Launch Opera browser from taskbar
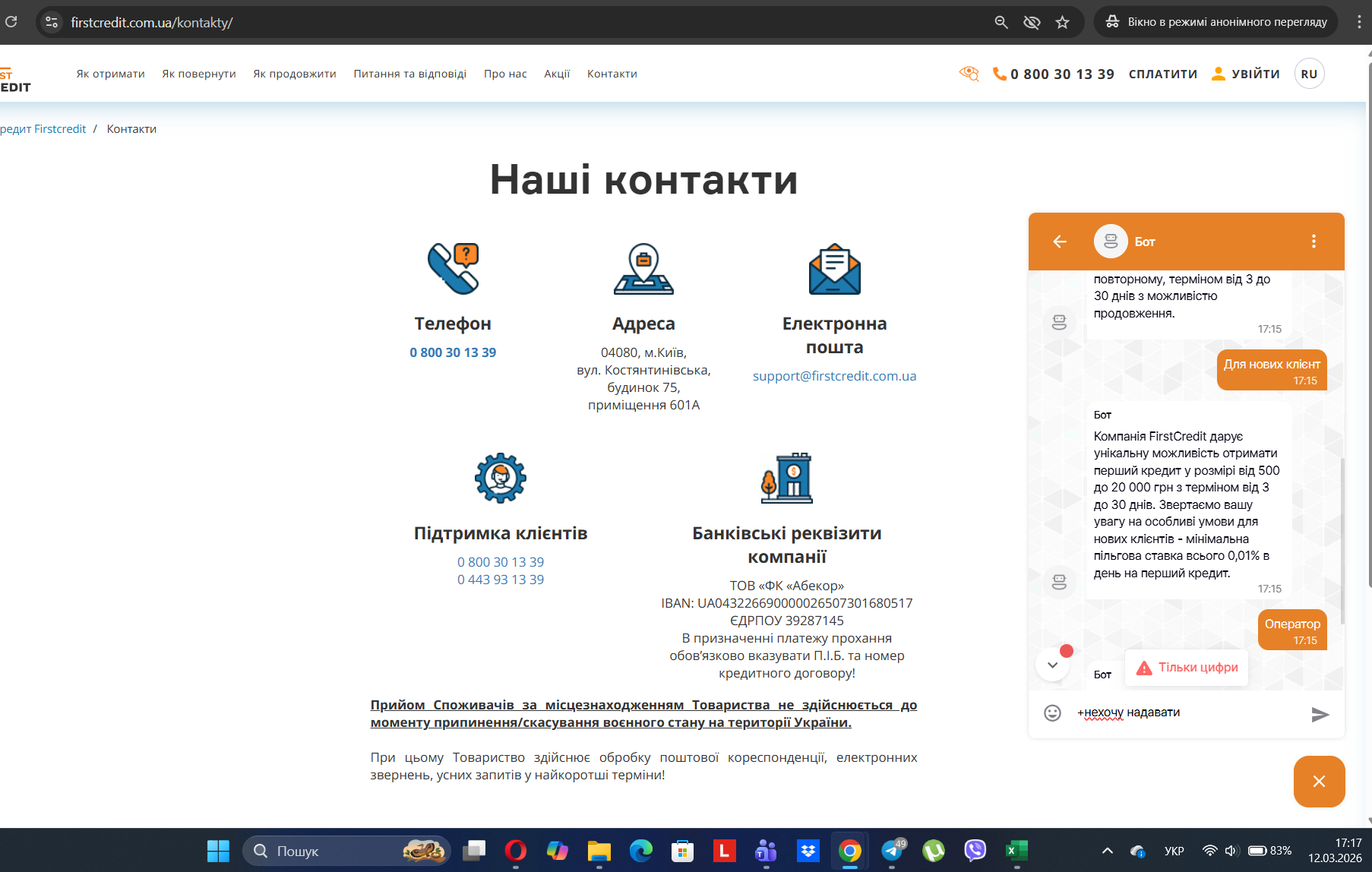1372x872 pixels. [x=516, y=851]
